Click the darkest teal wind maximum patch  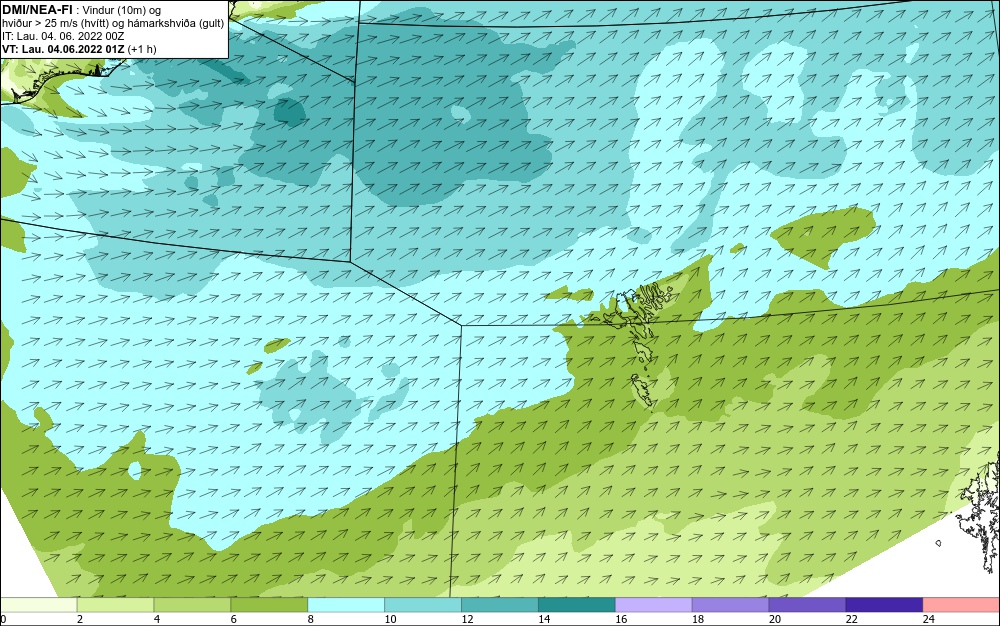pos(289,110)
